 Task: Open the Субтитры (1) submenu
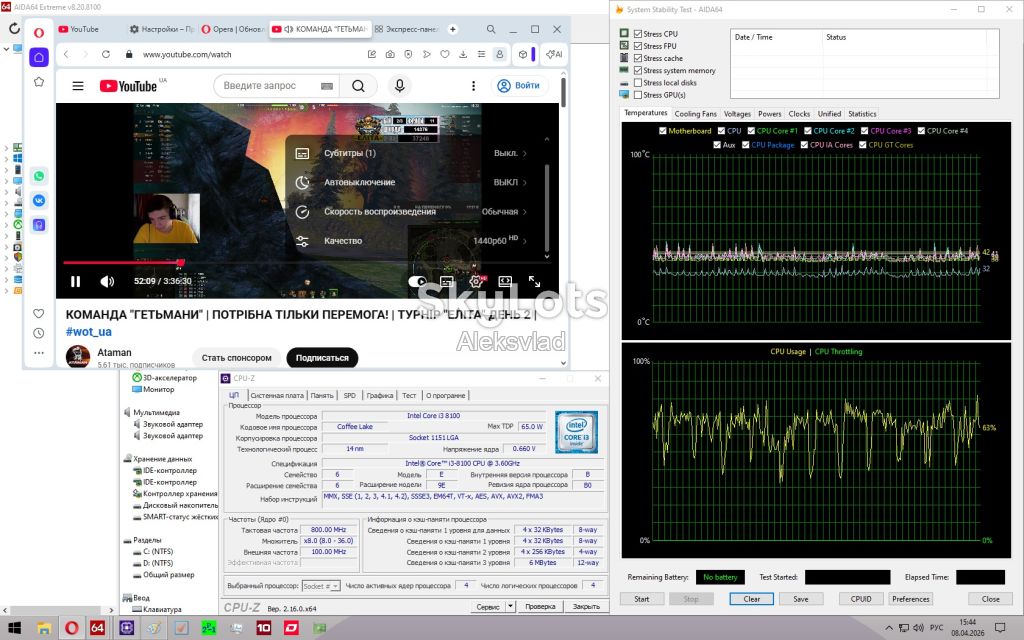tap(411, 153)
